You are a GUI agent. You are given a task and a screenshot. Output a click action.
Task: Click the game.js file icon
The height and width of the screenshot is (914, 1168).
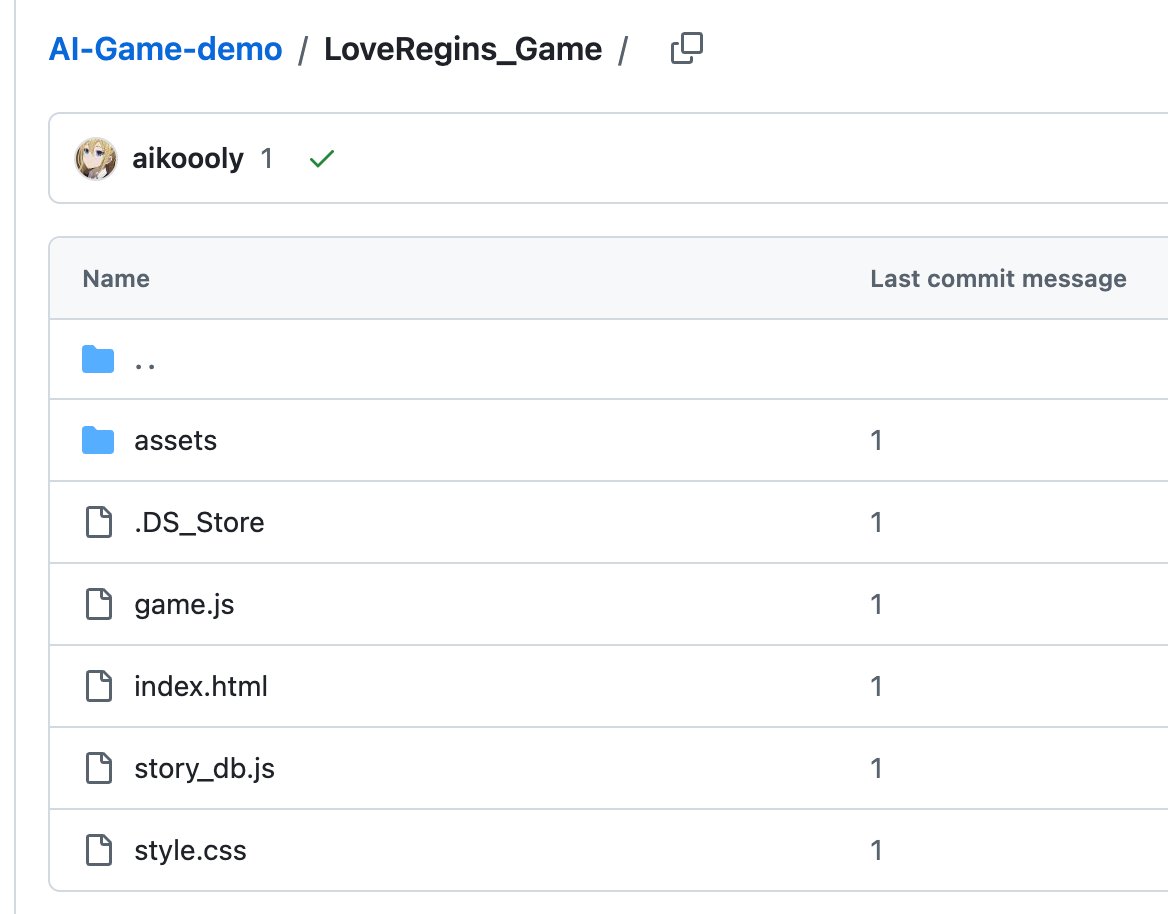point(98,604)
